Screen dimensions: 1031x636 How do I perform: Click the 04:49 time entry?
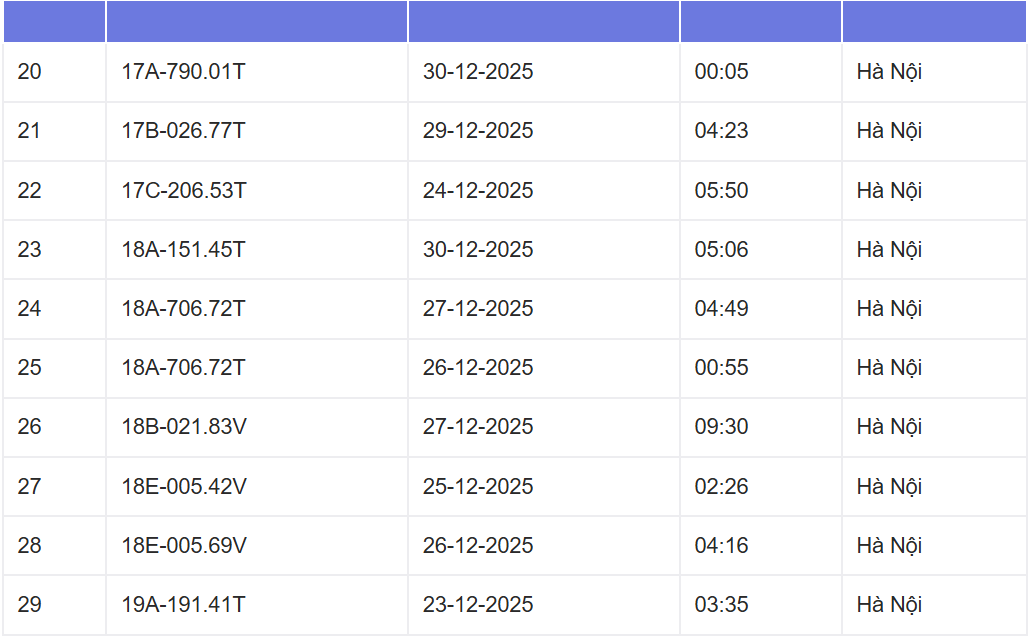coord(721,308)
